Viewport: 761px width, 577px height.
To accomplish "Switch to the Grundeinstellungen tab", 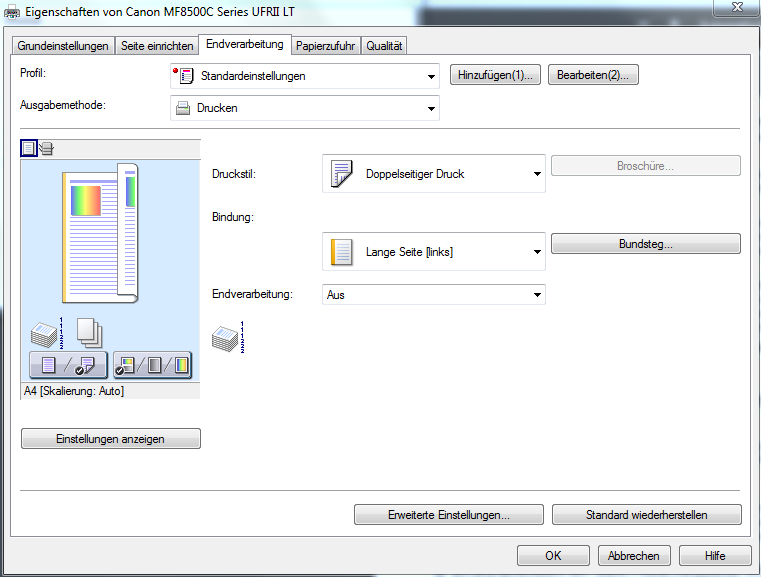I will tap(63, 46).
